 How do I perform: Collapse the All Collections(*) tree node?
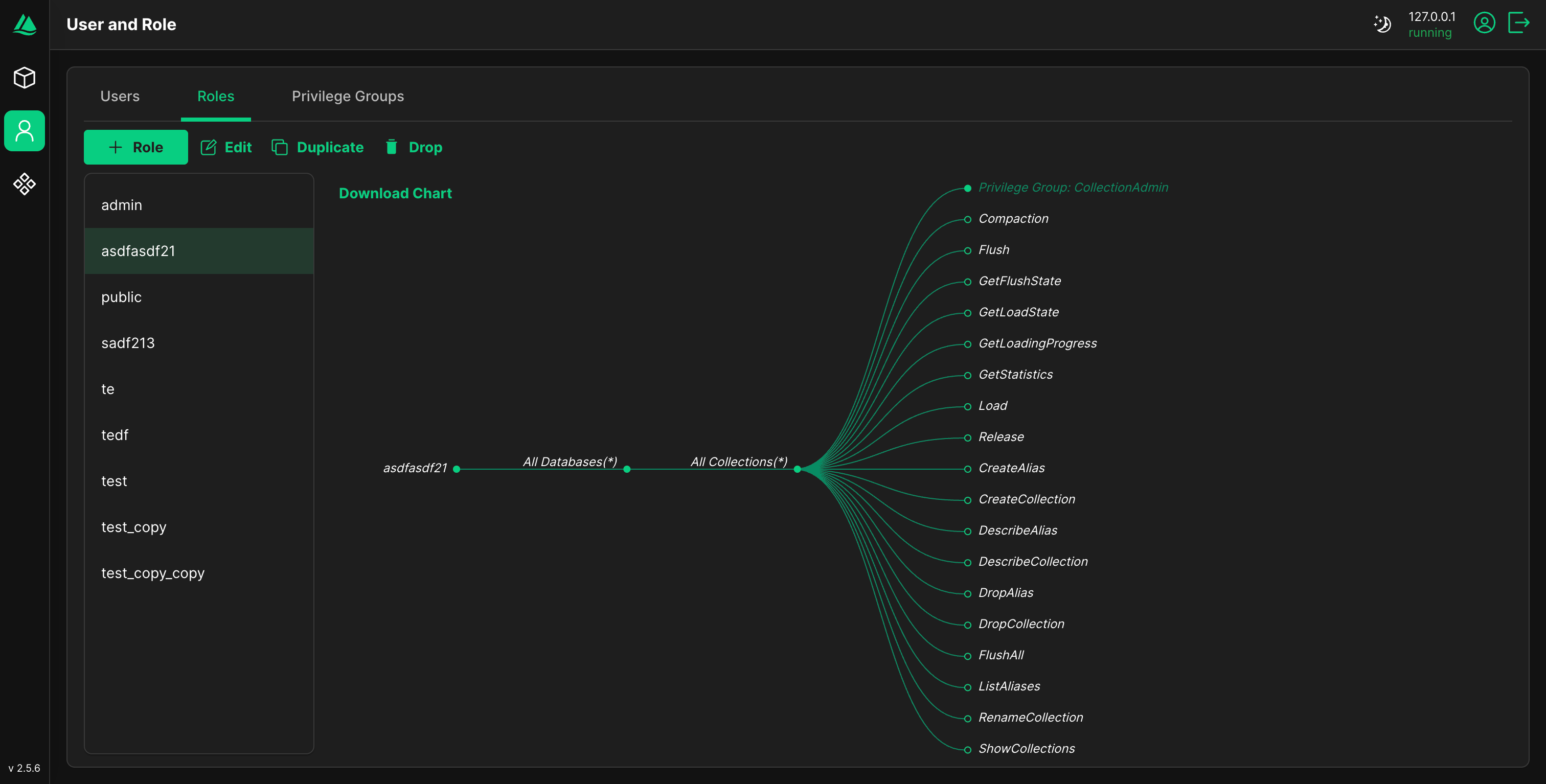[797, 469]
